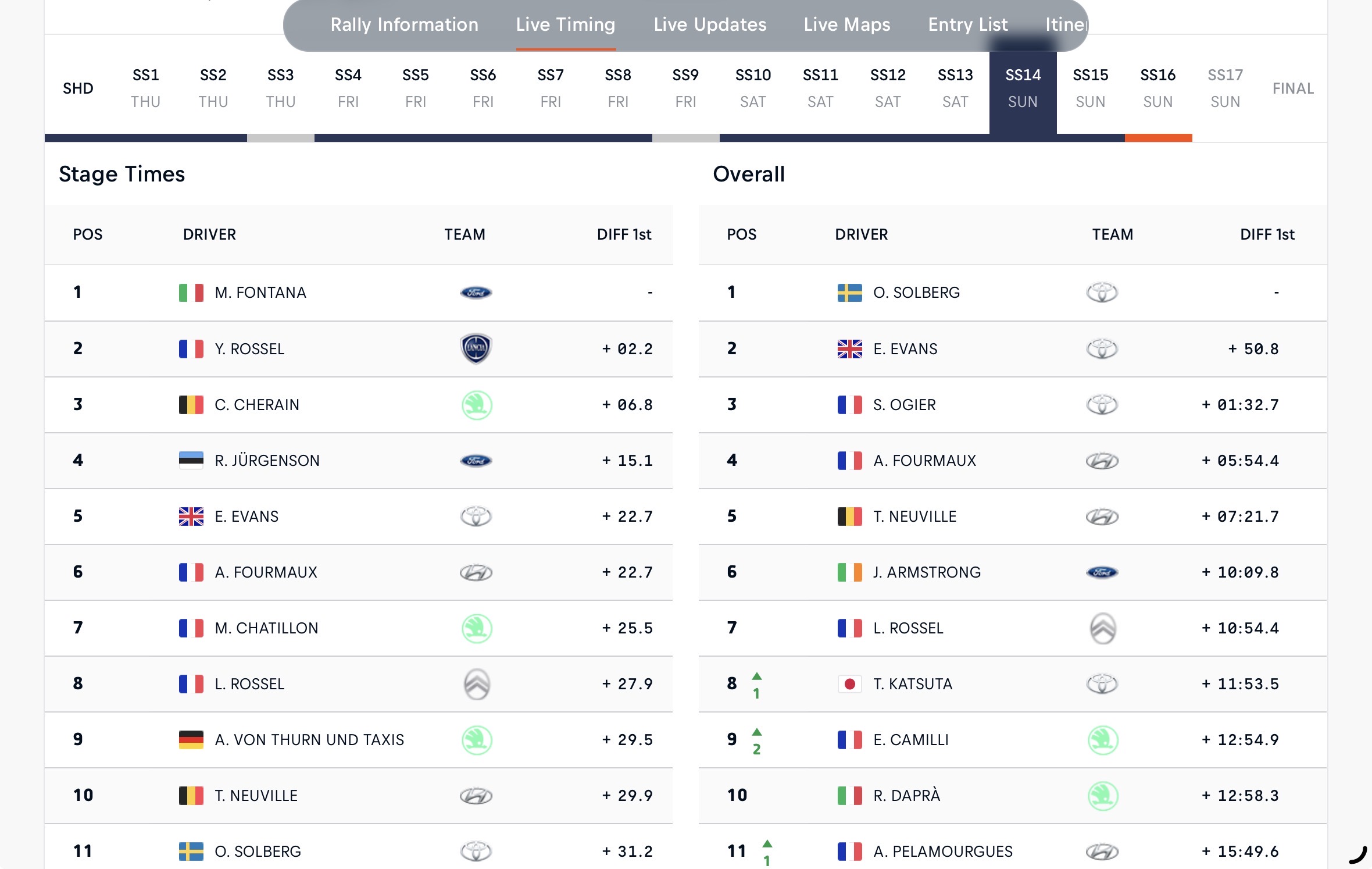Click Swedish flag beside O. Solberg overall
Screen dimensions: 1372x869
click(849, 293)
